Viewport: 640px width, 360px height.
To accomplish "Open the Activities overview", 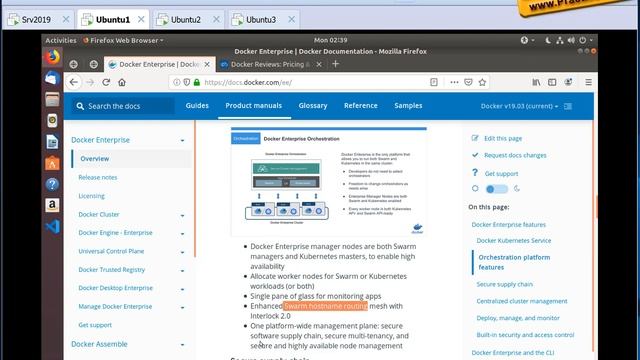I will (x=60, y=40).
